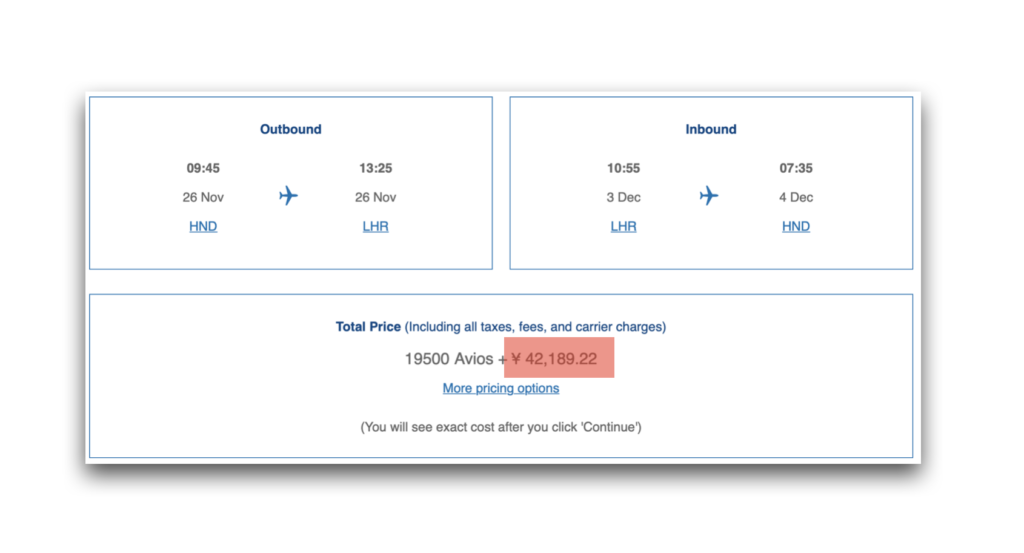
Task: Click the outbound departure time 09:45
Action: point(203,168)
